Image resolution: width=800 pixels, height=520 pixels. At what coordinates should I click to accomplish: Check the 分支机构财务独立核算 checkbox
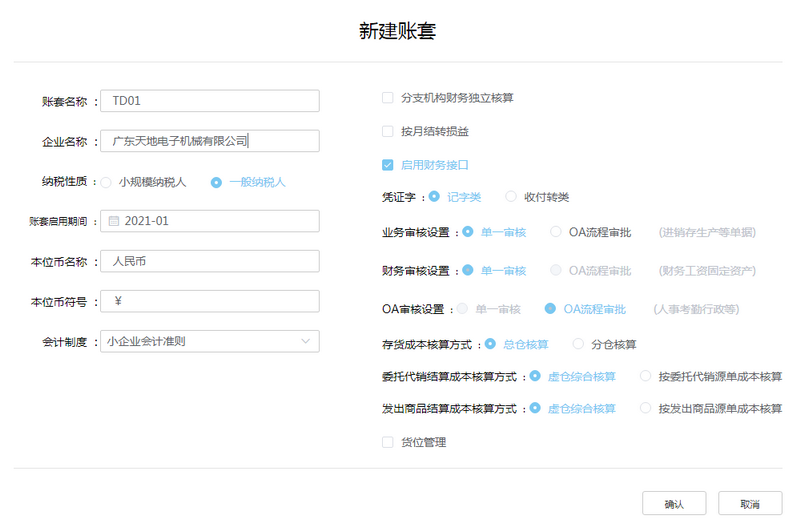click(388, 98)
